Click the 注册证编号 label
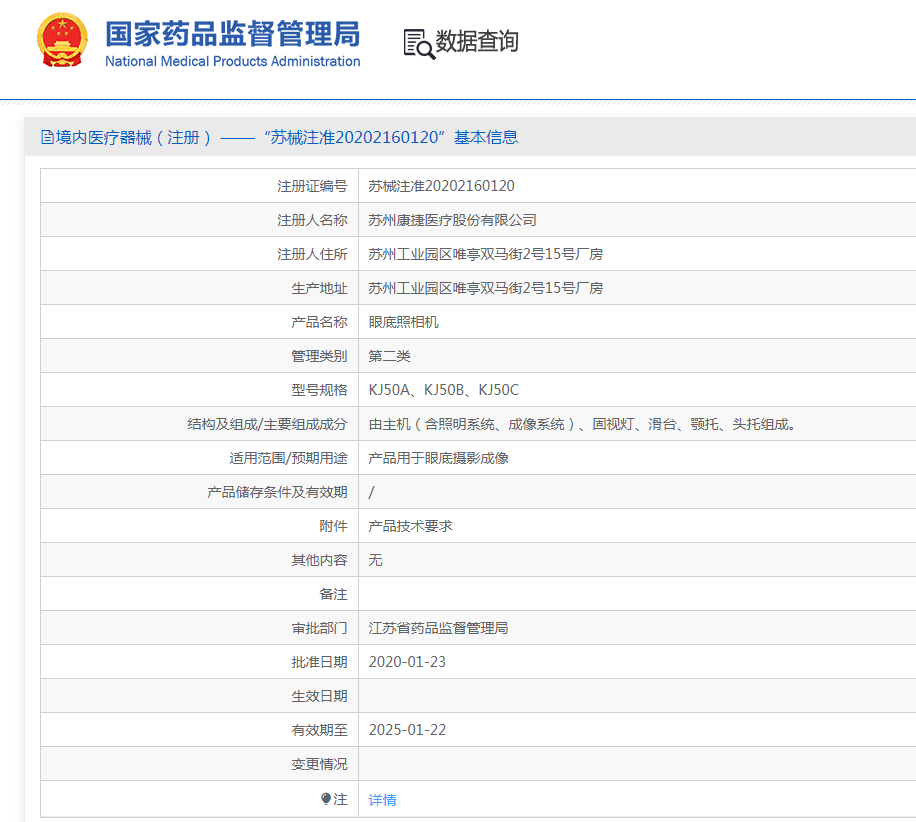 pos(312,186)
